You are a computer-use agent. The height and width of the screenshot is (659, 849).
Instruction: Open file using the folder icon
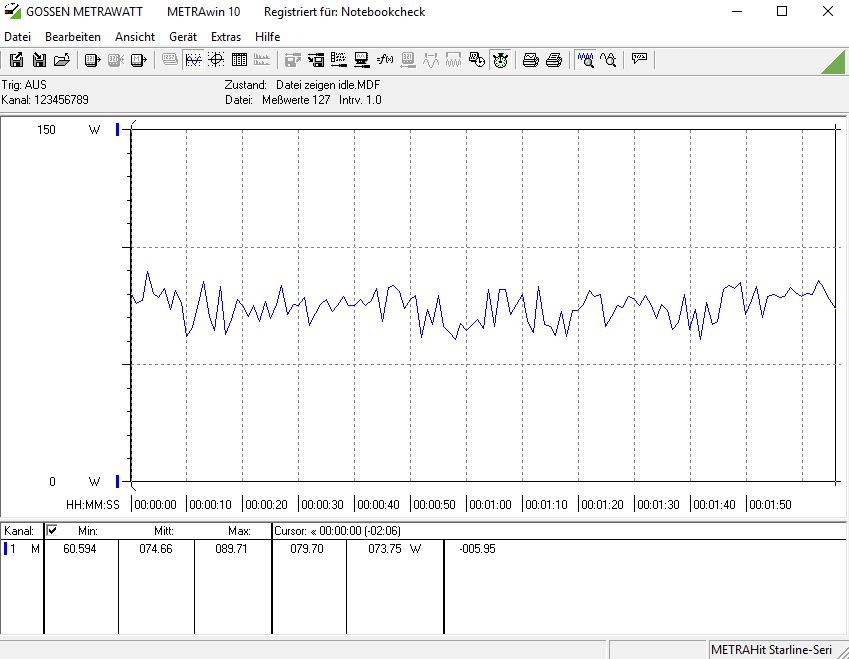62,60
